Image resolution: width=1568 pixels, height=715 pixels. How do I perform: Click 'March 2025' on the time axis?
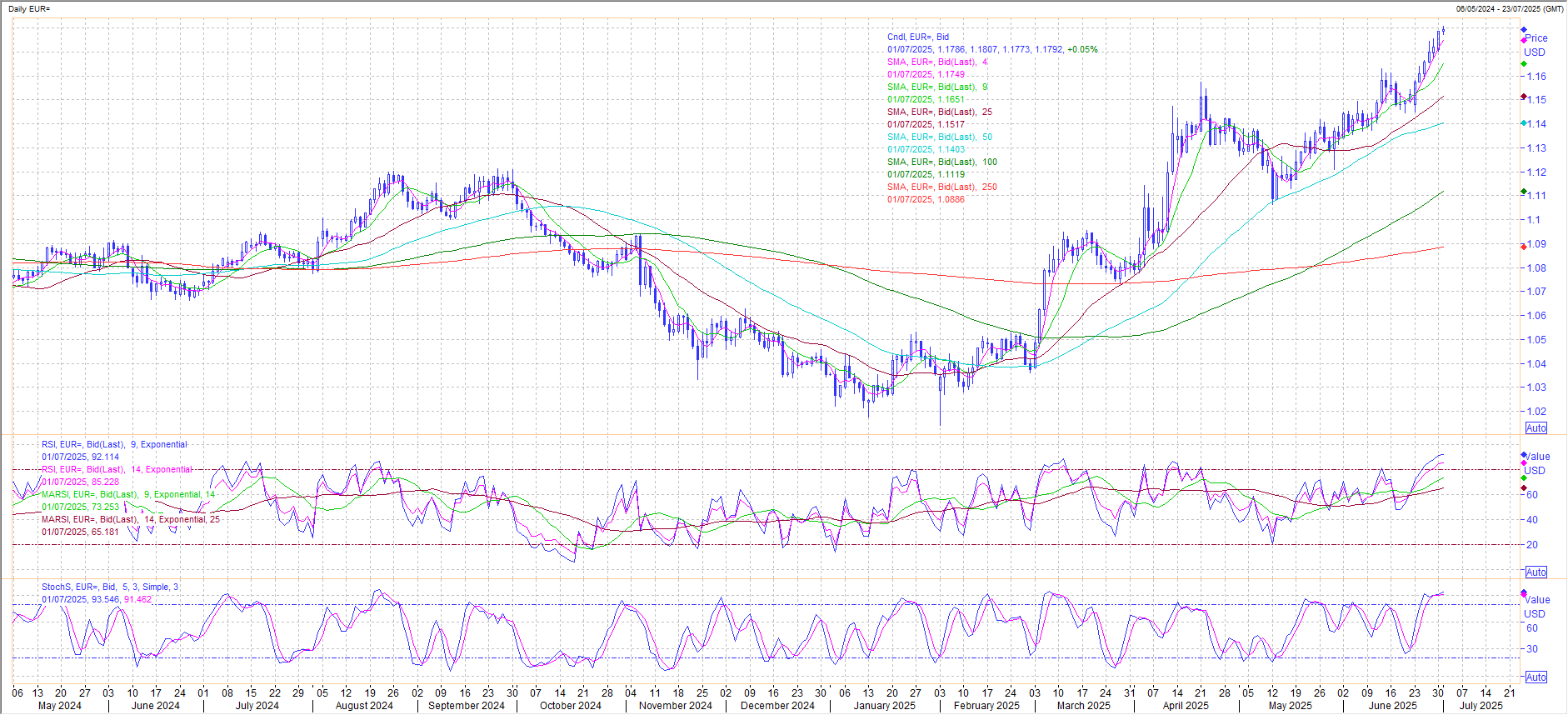(1084, 706)
